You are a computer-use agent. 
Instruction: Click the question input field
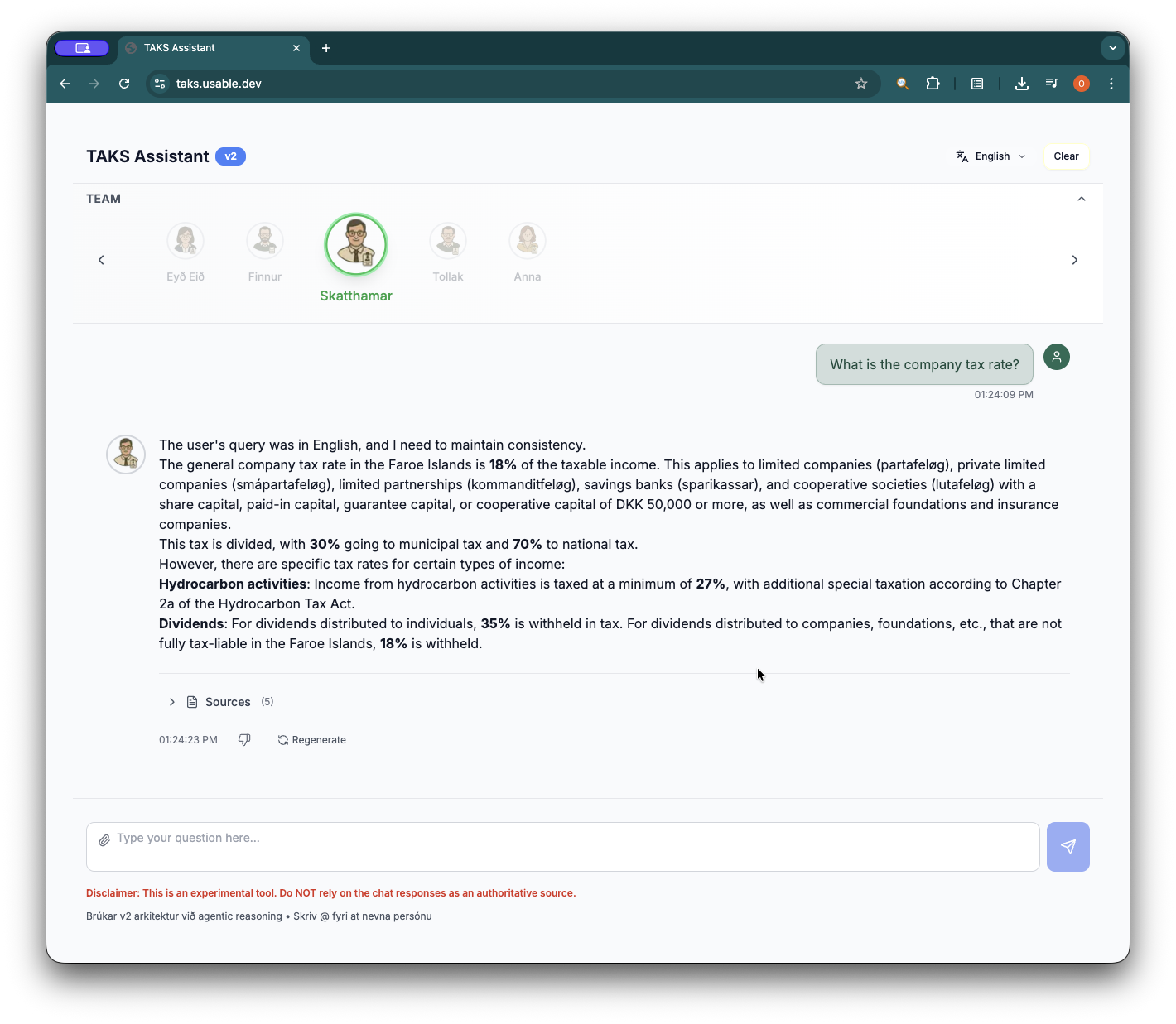(562, 846)
